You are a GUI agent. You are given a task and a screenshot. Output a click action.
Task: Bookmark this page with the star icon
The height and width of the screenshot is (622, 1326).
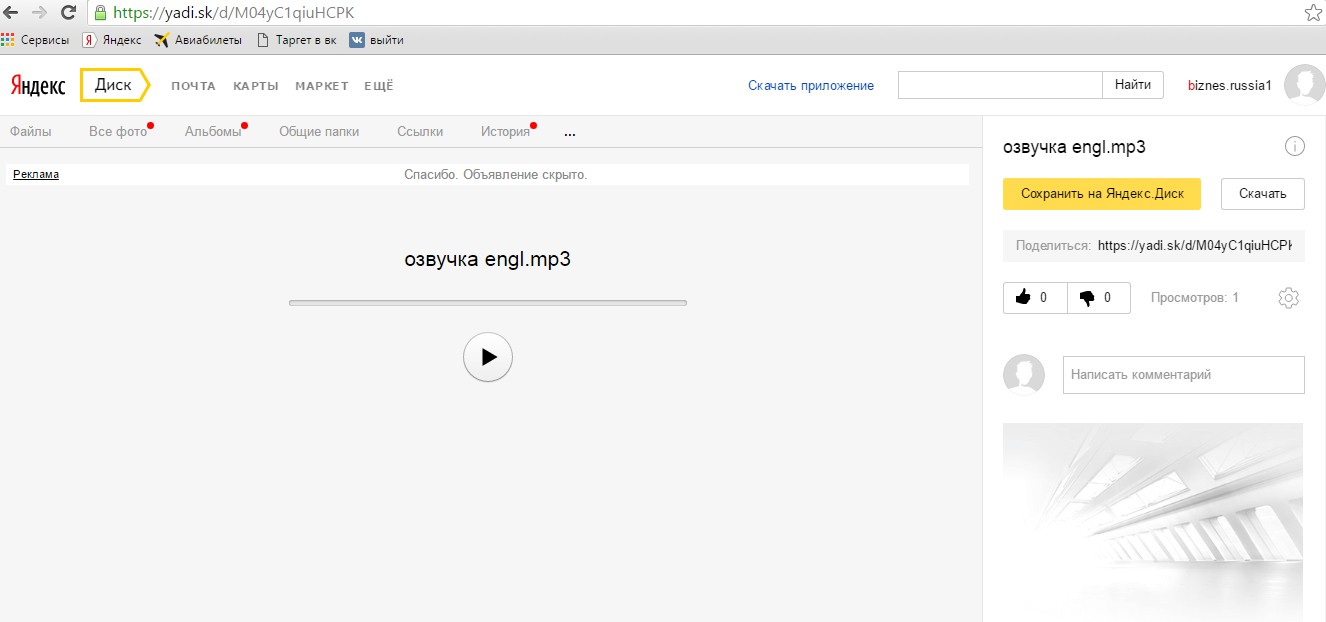(1313, 12)
